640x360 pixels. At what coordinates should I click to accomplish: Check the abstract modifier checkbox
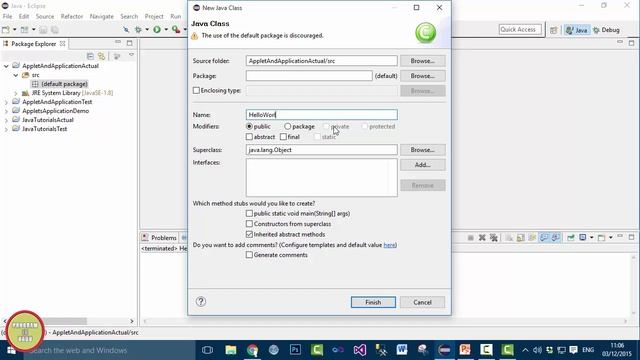[249, 137]
